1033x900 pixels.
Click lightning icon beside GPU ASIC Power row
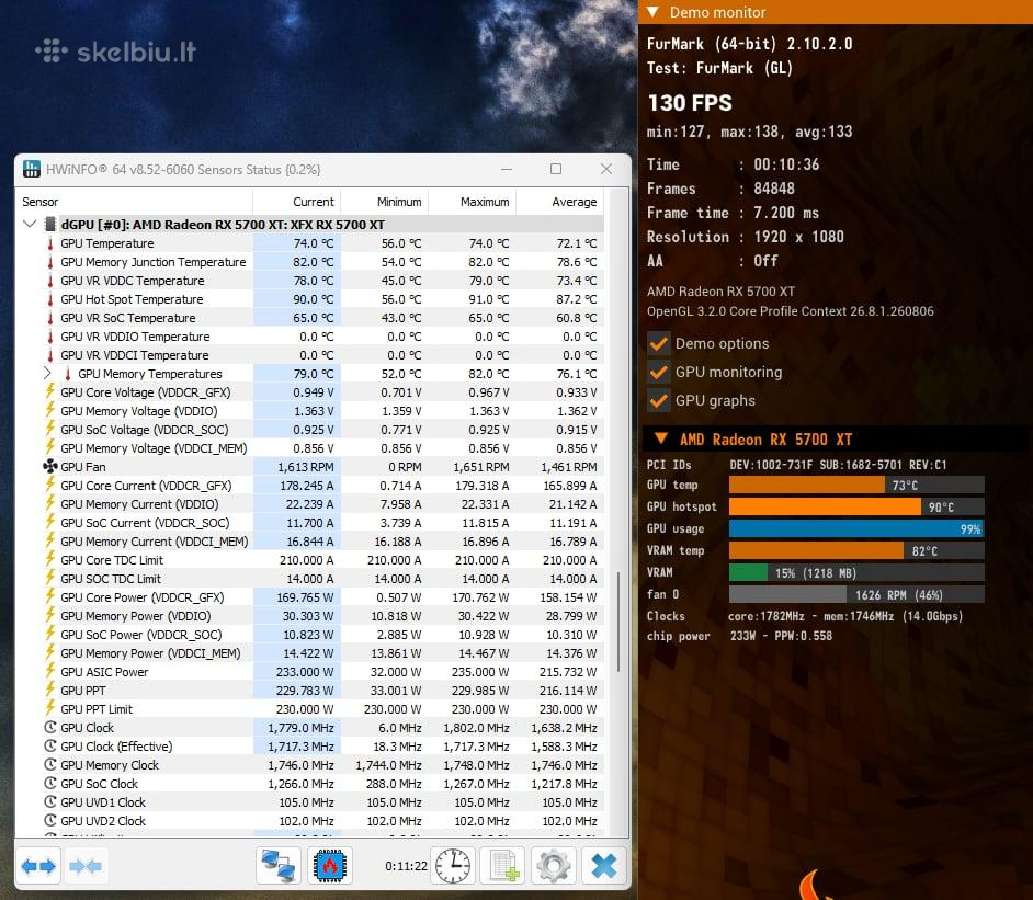[50, 671]
